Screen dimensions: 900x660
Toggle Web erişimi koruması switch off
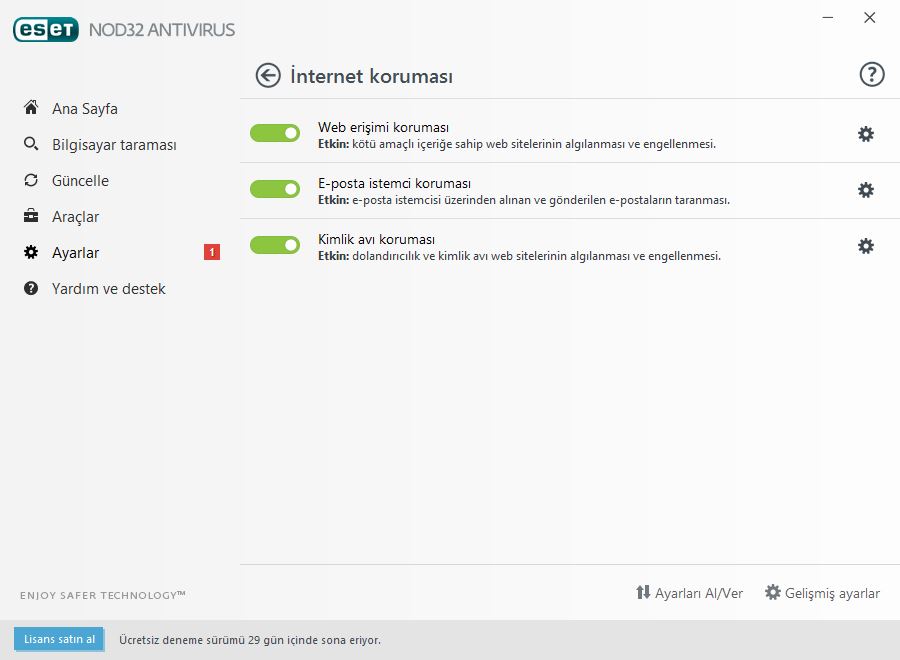275,133
